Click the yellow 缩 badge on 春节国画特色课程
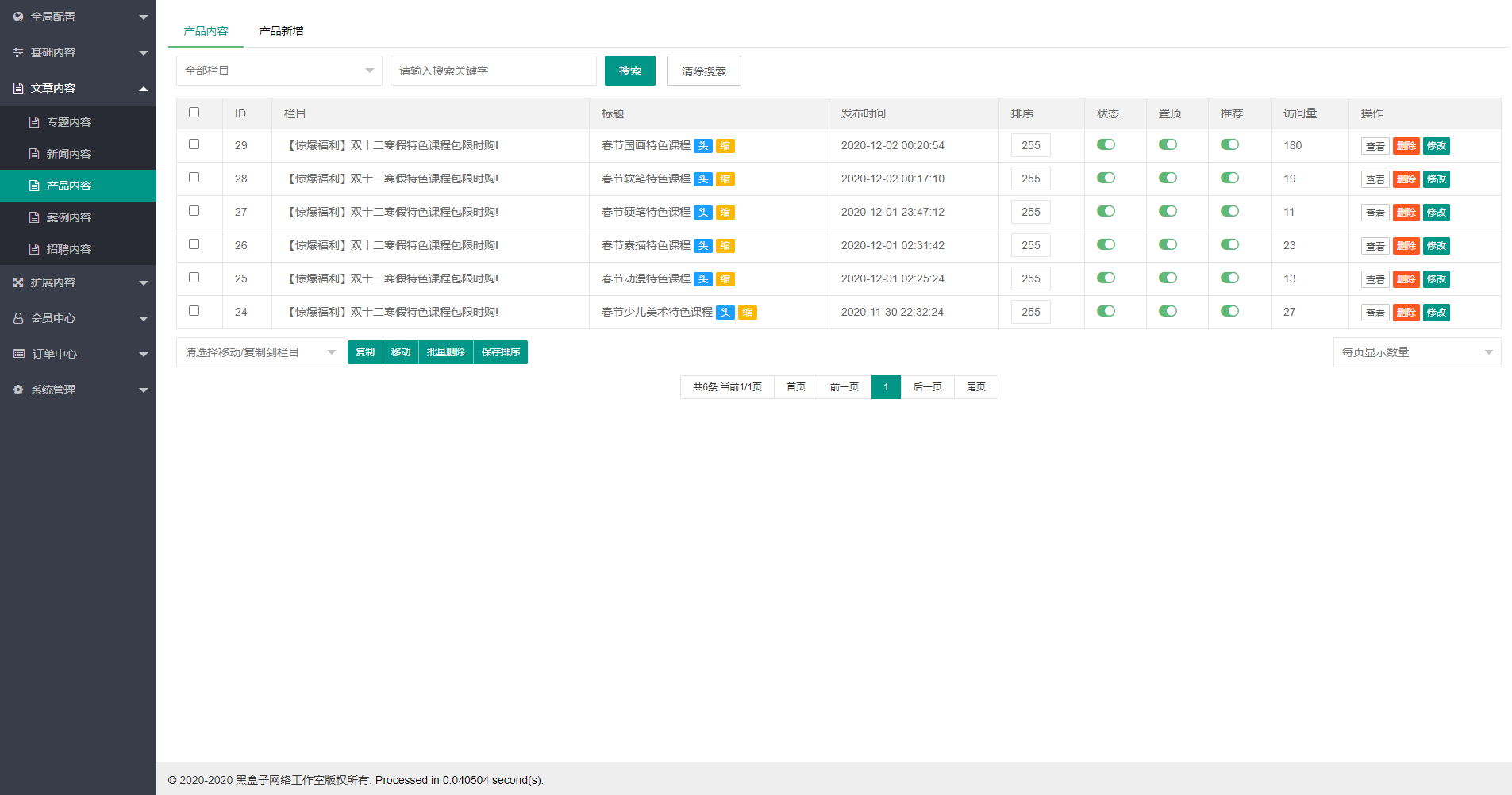1512x795 pixels. (725, 146)
